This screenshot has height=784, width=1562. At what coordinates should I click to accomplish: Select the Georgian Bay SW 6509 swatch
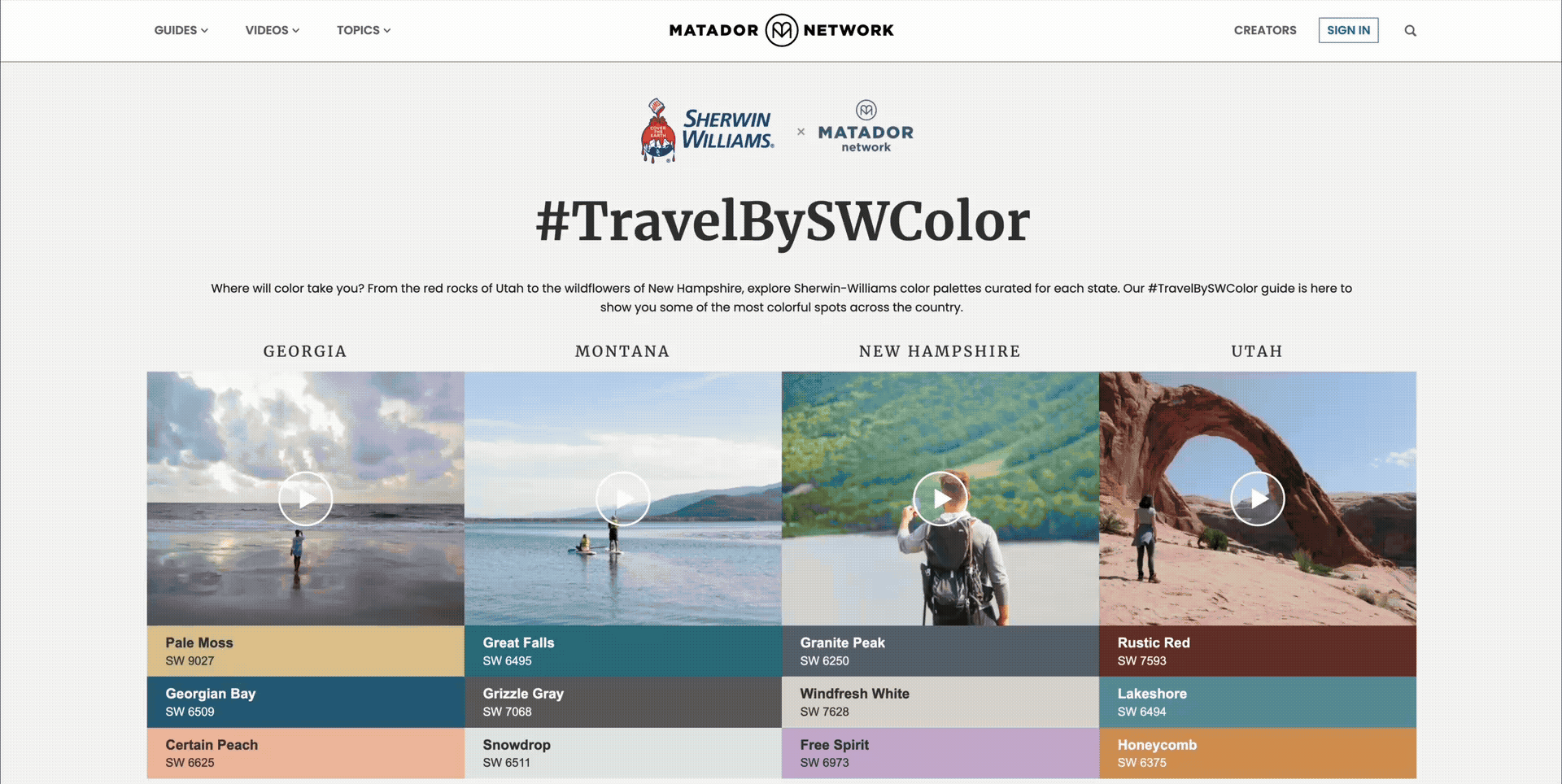point(305,702)
